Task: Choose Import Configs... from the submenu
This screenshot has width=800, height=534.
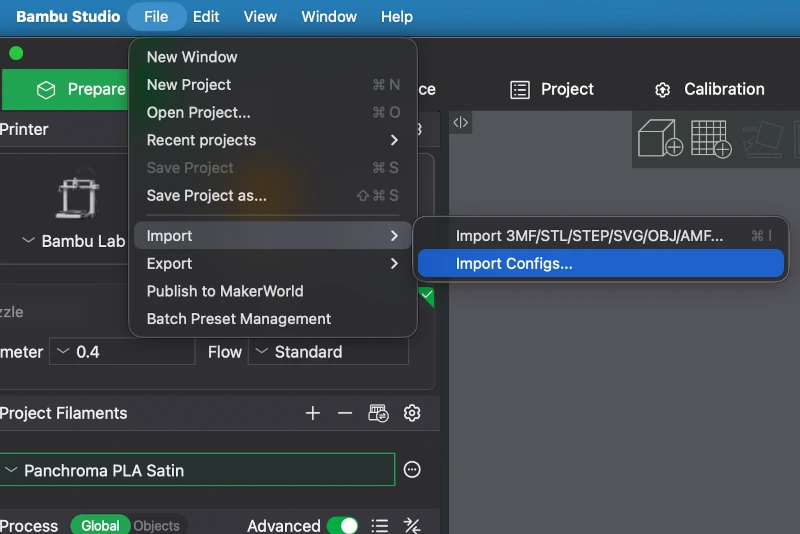Action: pos(601,264)
